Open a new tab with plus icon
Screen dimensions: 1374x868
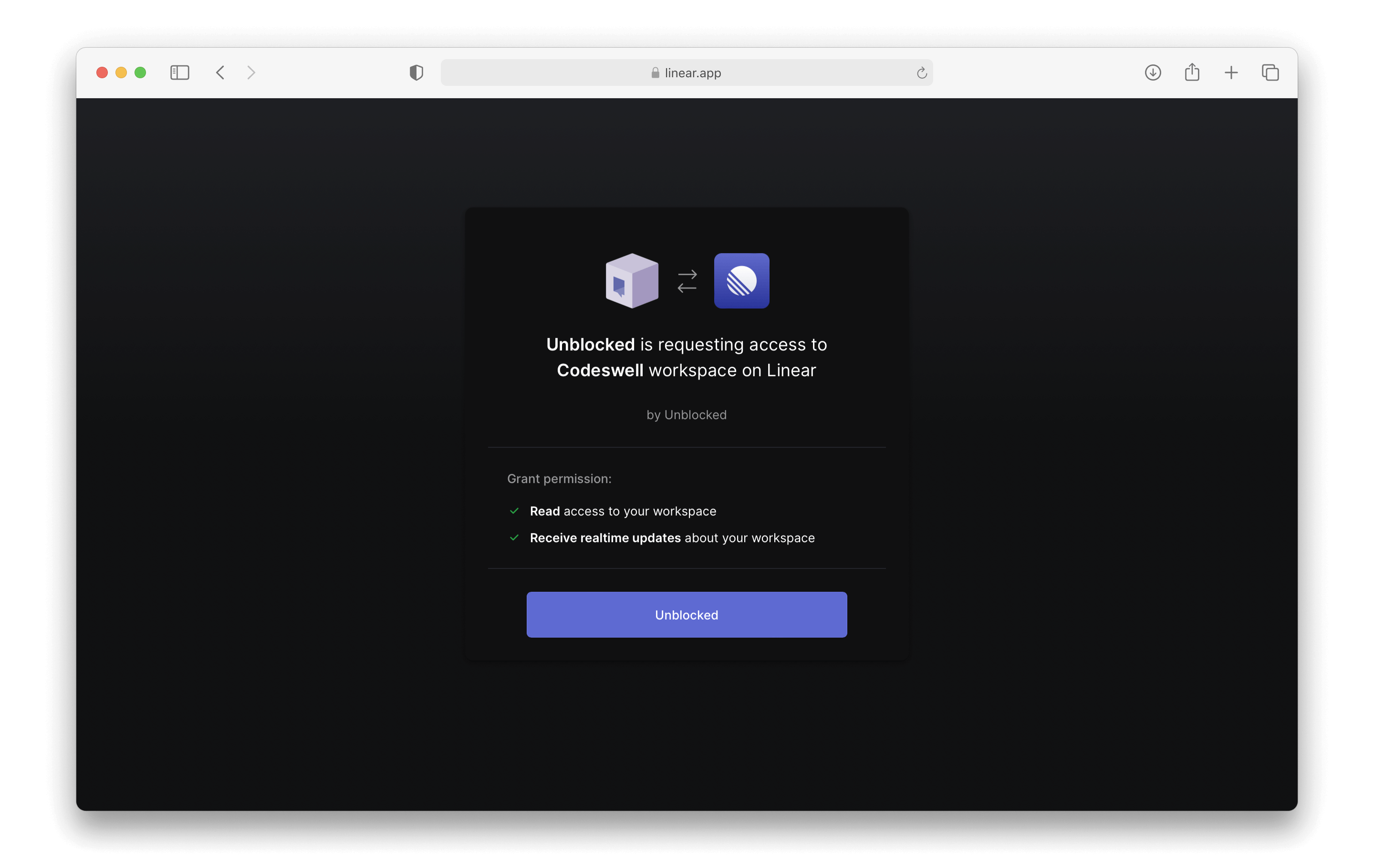click(1231, 72)
